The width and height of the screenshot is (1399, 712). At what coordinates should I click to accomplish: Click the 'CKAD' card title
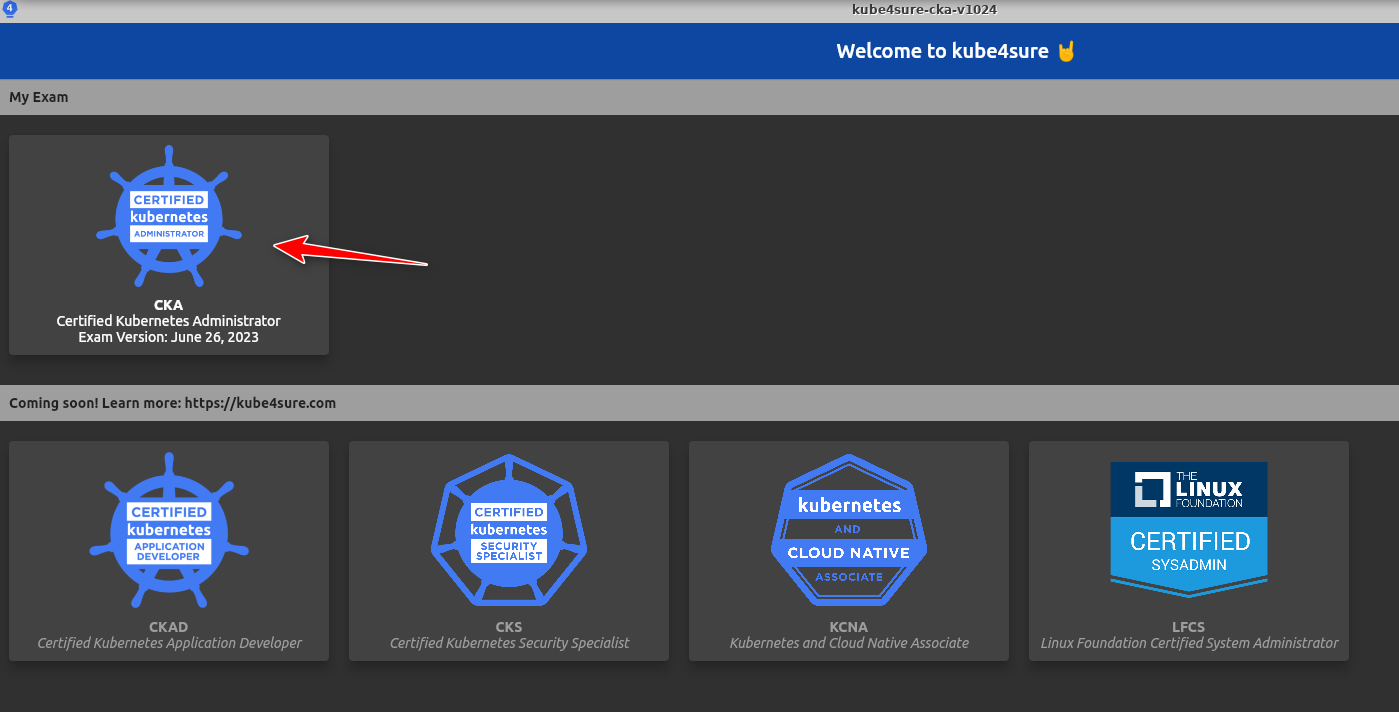(169, 627)
